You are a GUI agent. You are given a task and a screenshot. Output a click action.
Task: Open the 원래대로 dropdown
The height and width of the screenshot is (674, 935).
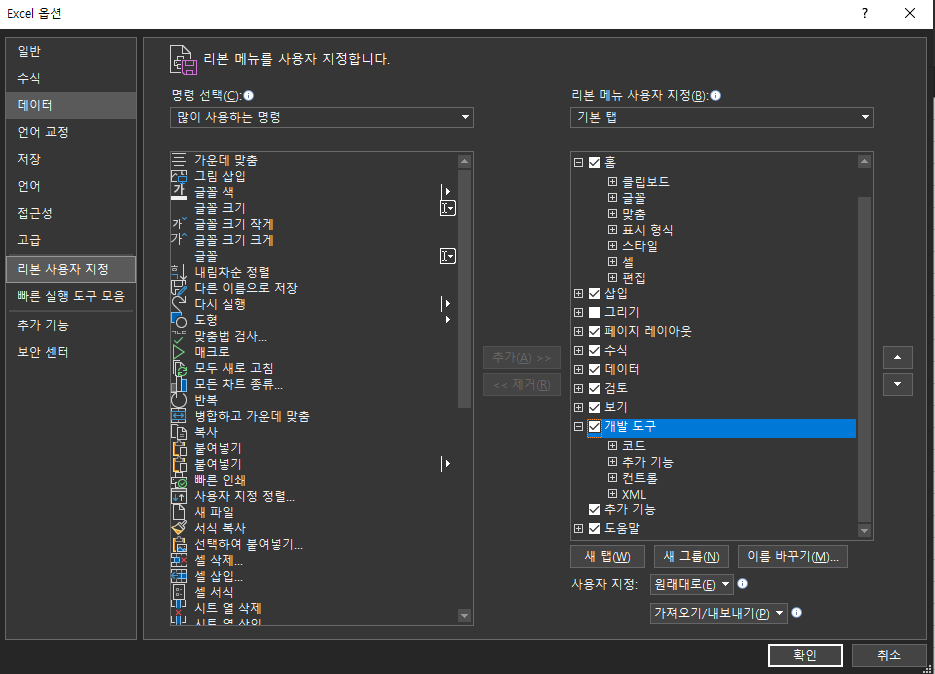(692, 585)
